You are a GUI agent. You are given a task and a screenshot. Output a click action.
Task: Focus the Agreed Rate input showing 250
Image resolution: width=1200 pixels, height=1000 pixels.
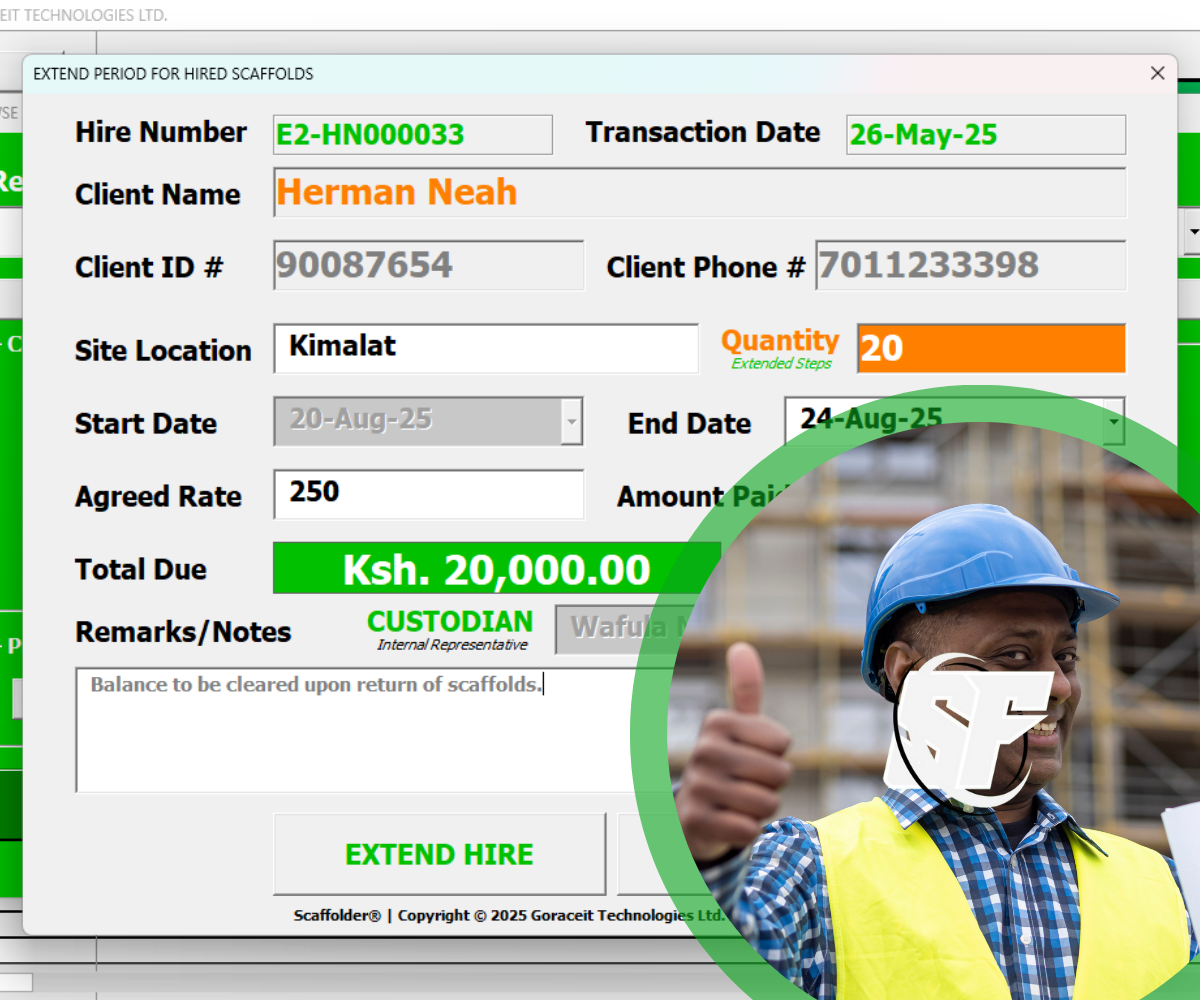point(428,494)
